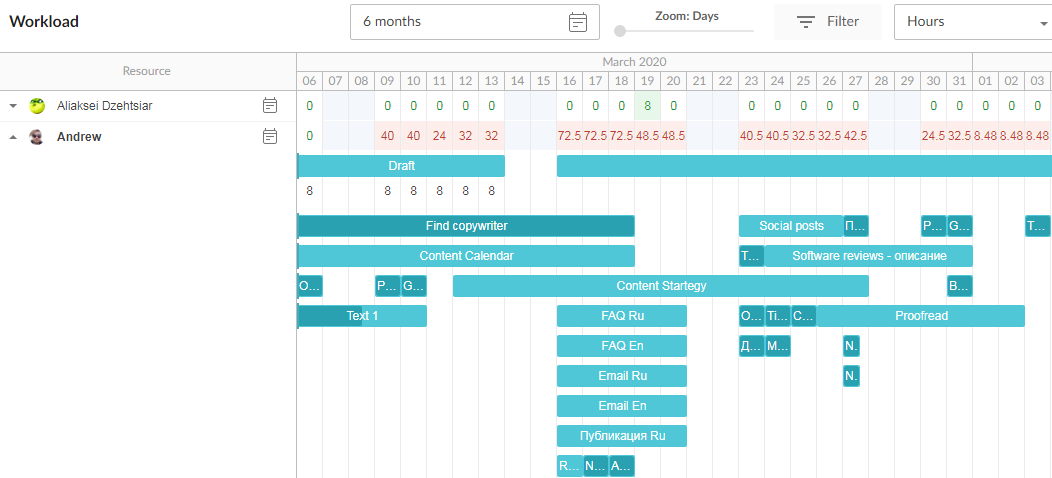This screenshot has height=478, width=1052.
Task: Click the filter lines icon
Action: coord(805,22)
